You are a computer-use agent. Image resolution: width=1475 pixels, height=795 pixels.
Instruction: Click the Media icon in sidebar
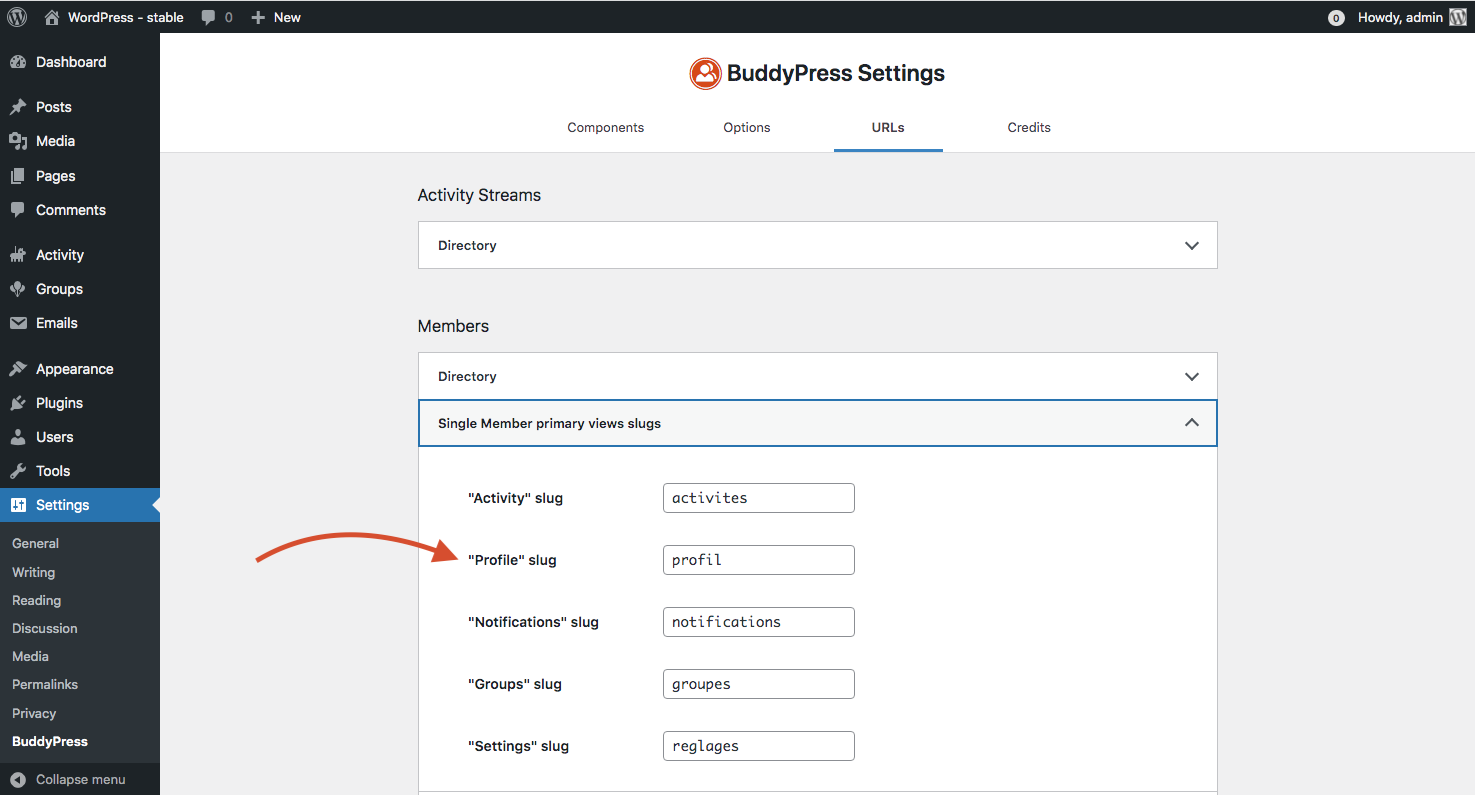pos(18,141)
